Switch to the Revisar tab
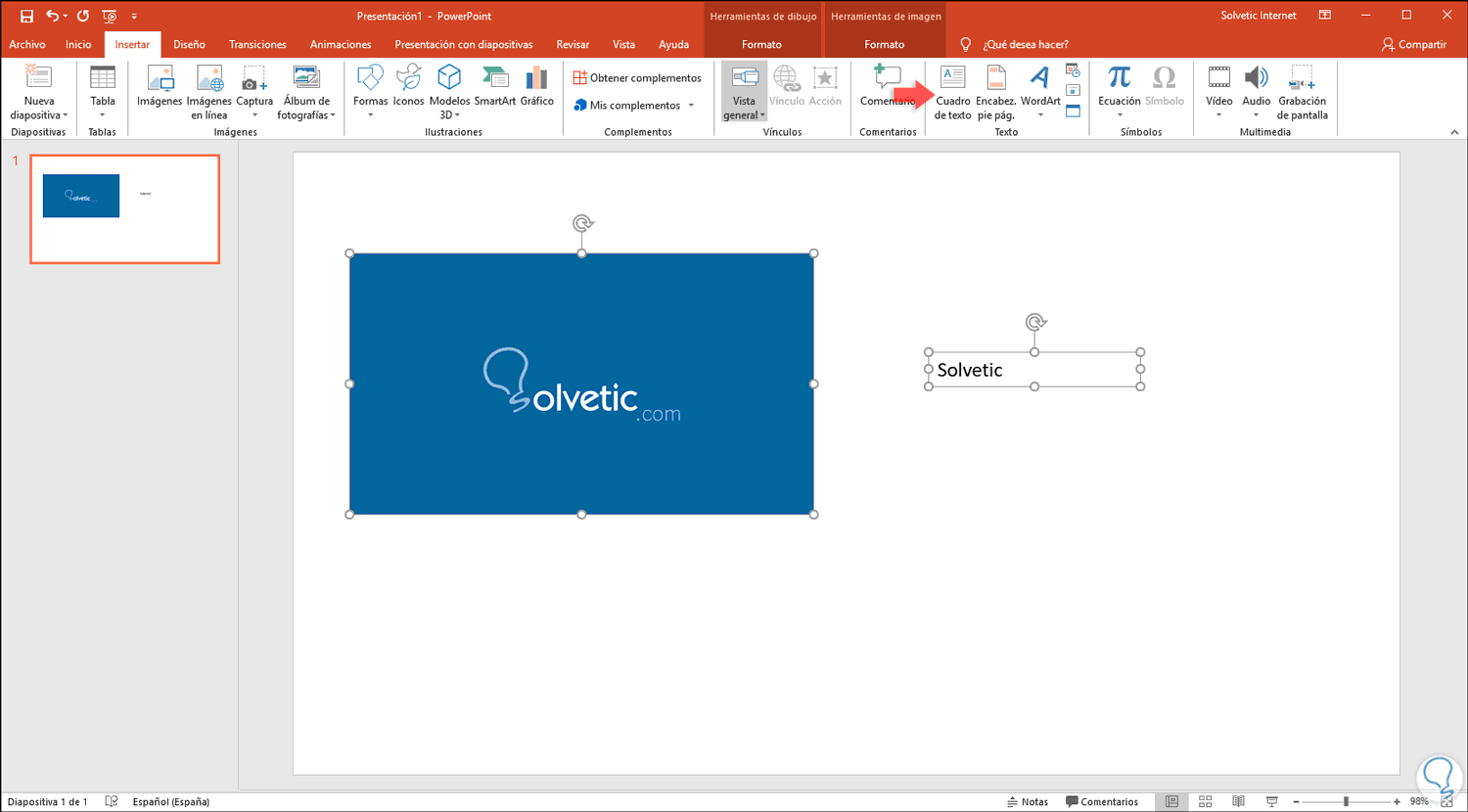The height and width of the screenshot is (812, 1468). point(573,44)
